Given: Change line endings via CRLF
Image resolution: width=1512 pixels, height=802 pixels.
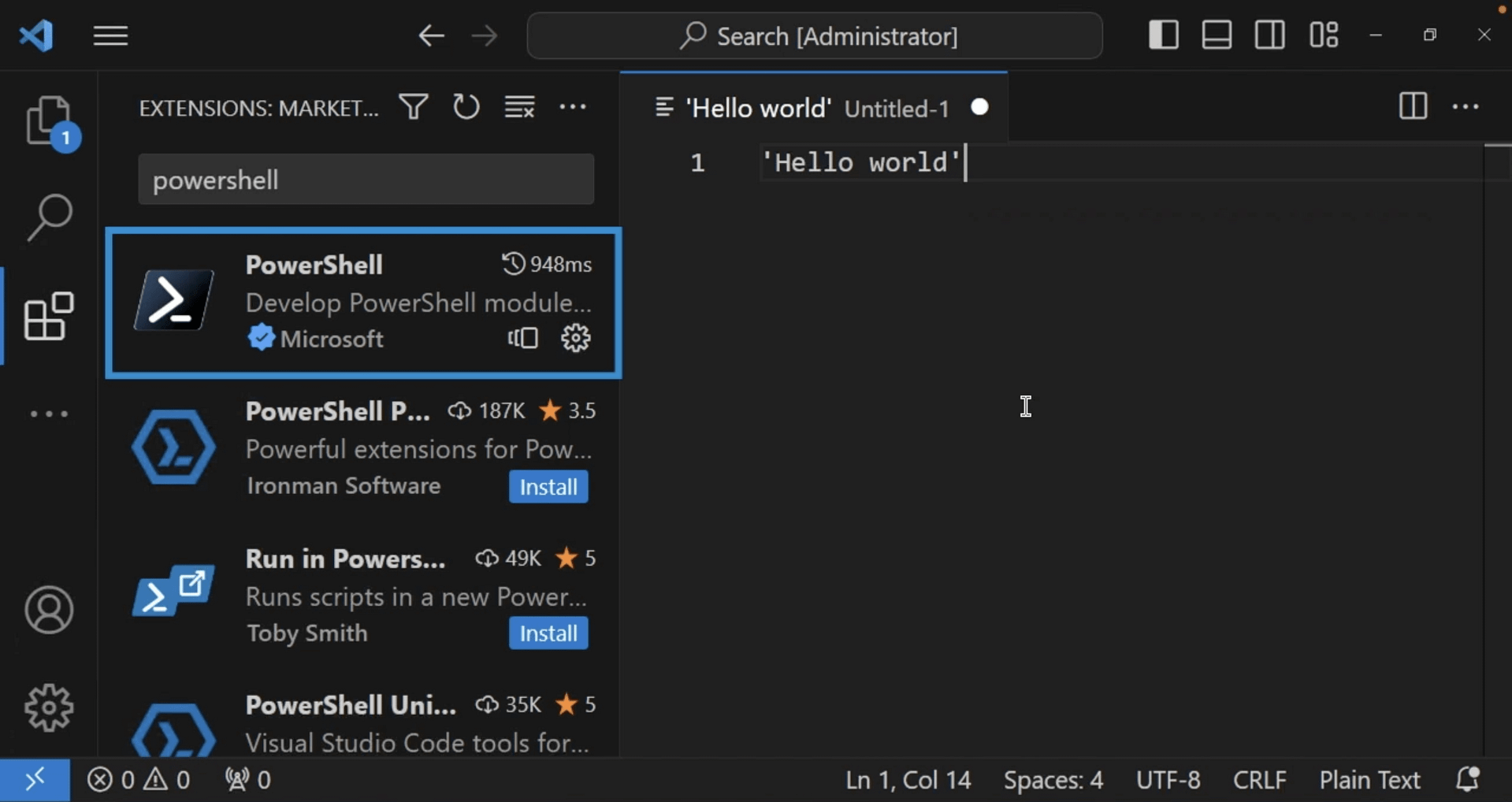Looking at the screenshot, I should pos(1259,780).
